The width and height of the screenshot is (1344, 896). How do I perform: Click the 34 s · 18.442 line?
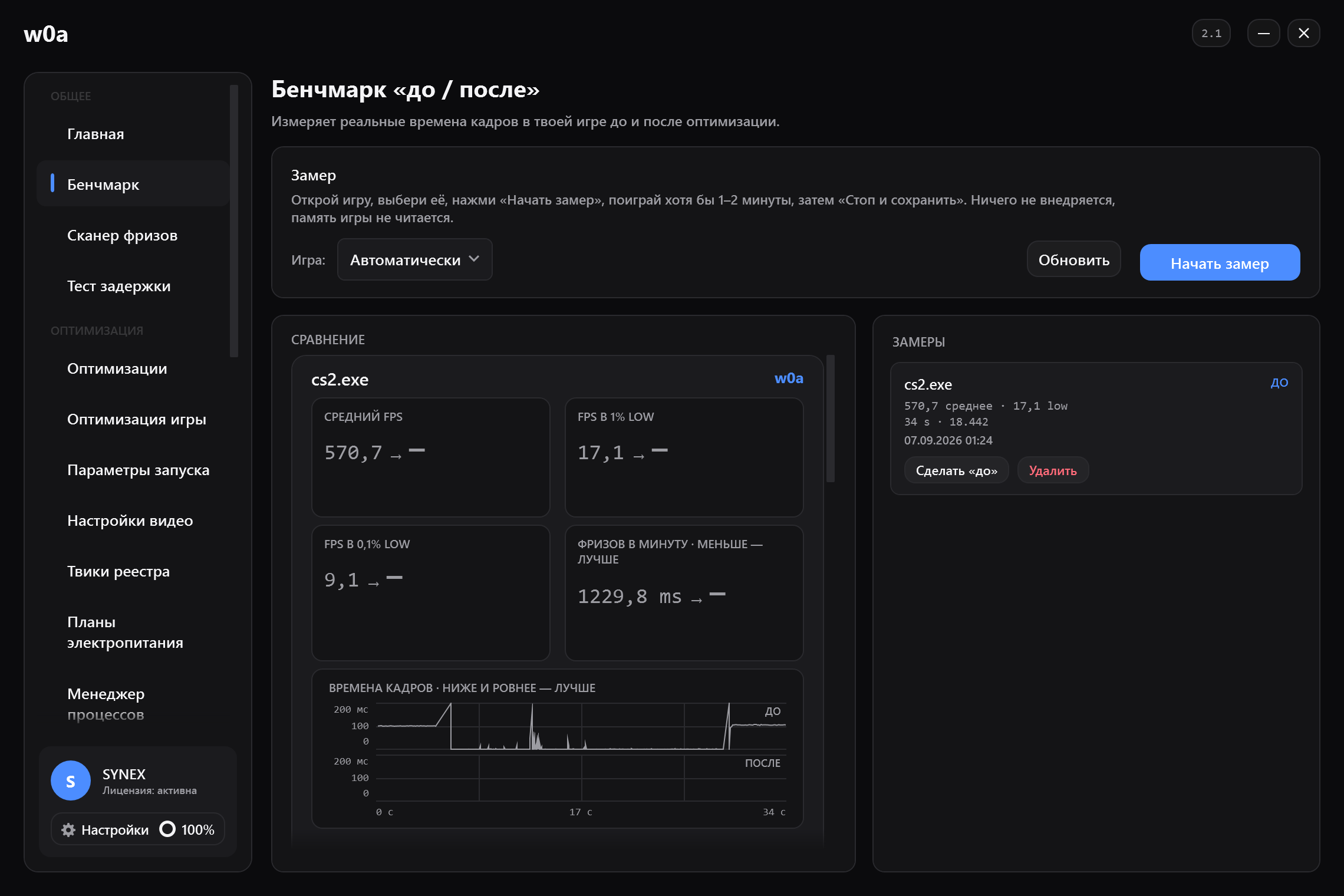(x=946, y=422)
